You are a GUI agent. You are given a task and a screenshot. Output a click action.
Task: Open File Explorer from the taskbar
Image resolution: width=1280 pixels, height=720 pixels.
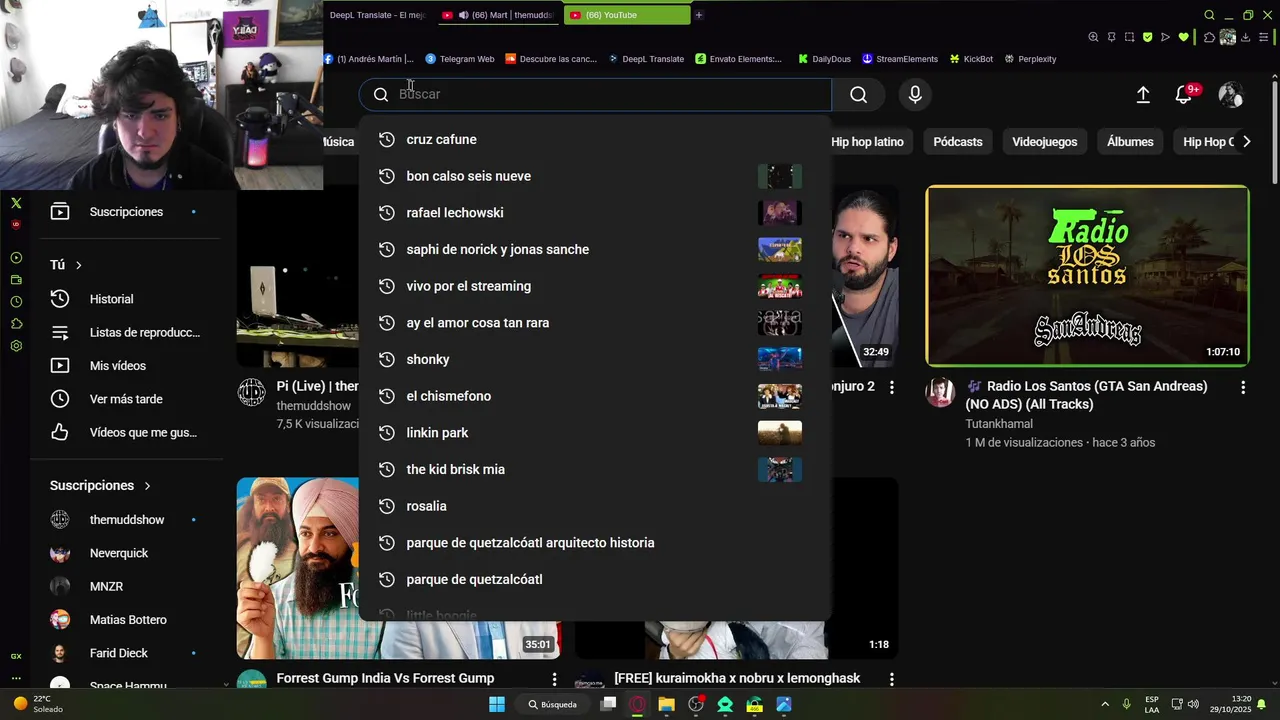[x=666, y=704]
